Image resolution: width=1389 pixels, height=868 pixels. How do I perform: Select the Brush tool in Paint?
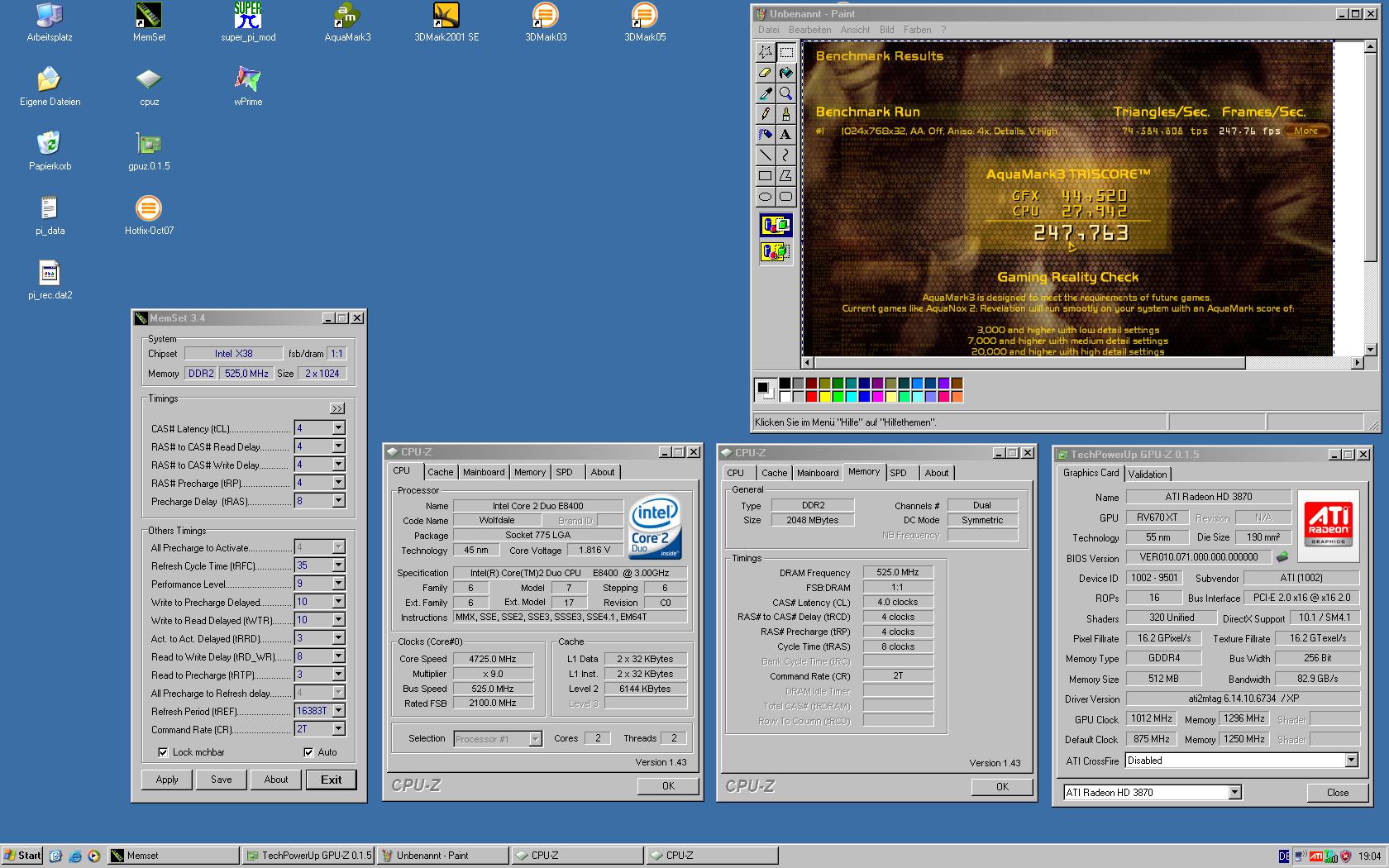click(x=785, y=114)
